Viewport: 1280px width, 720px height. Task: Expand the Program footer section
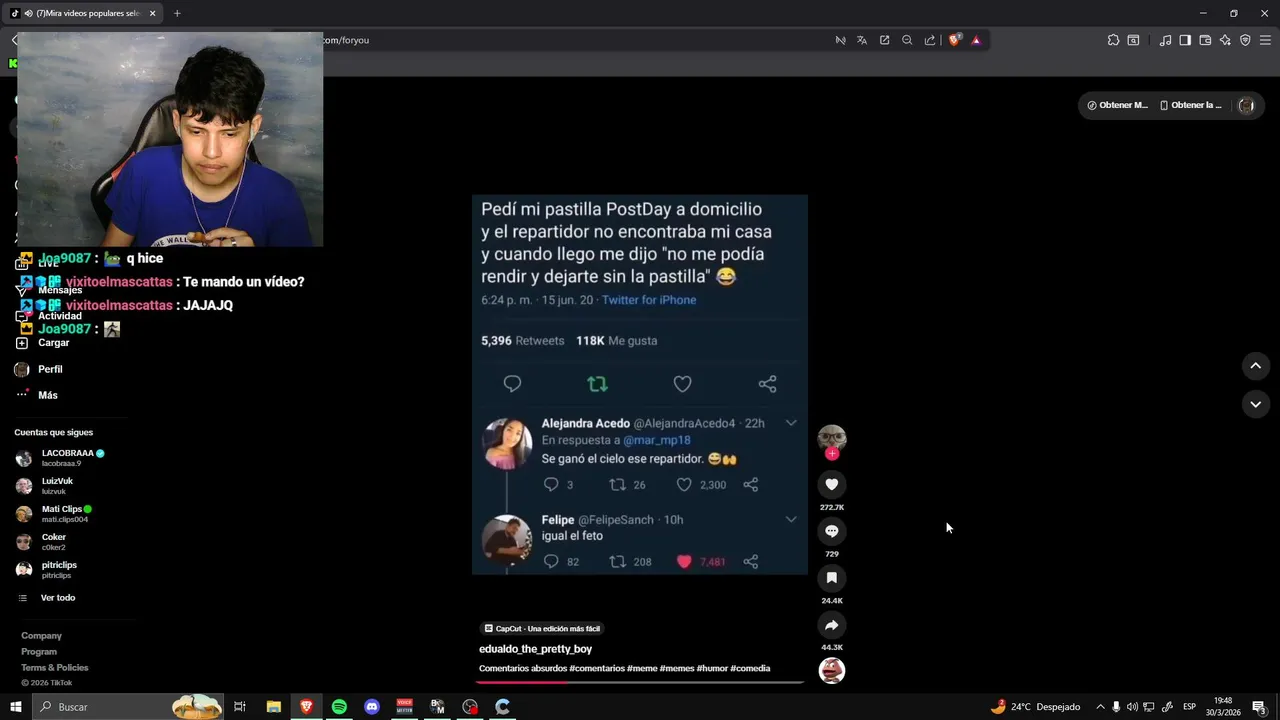[39, 652]
